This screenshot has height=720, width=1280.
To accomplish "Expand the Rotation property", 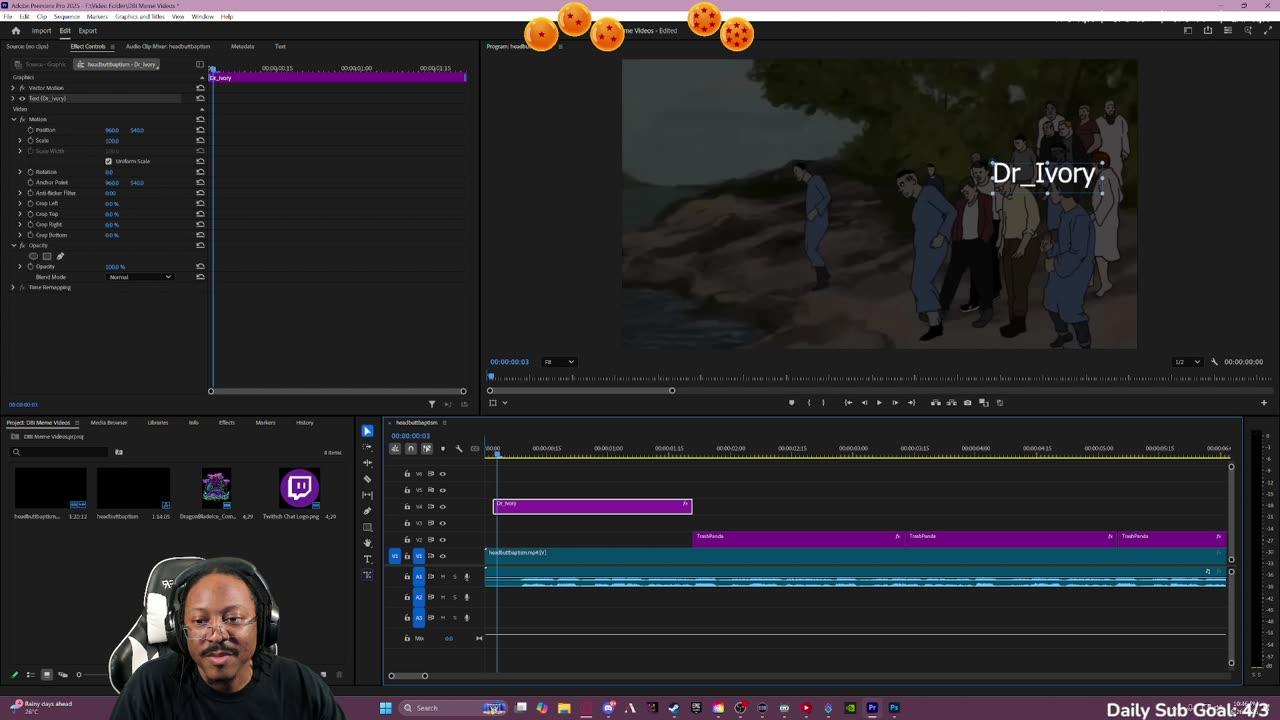I will pos(20,172).
